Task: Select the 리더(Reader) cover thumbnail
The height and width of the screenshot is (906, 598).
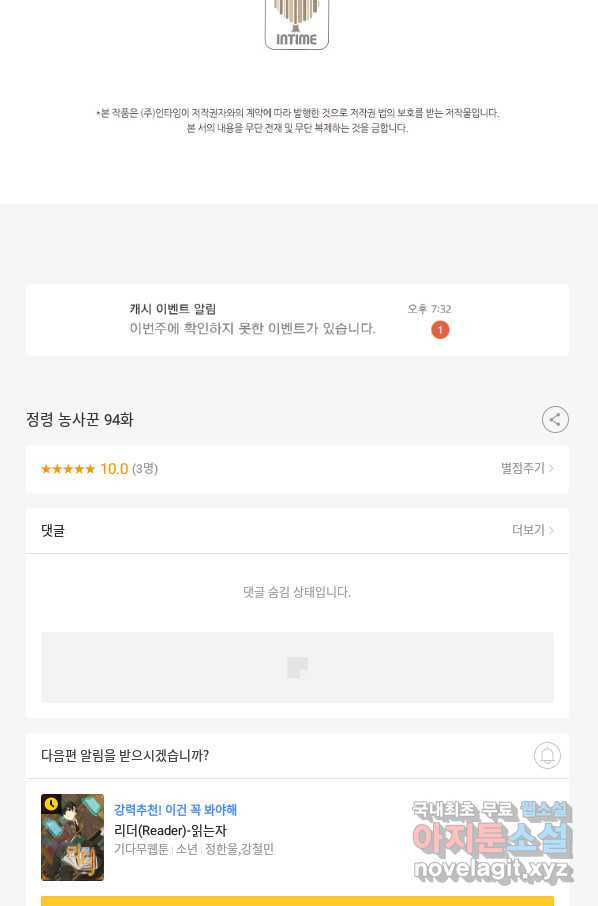Action: 72,837
